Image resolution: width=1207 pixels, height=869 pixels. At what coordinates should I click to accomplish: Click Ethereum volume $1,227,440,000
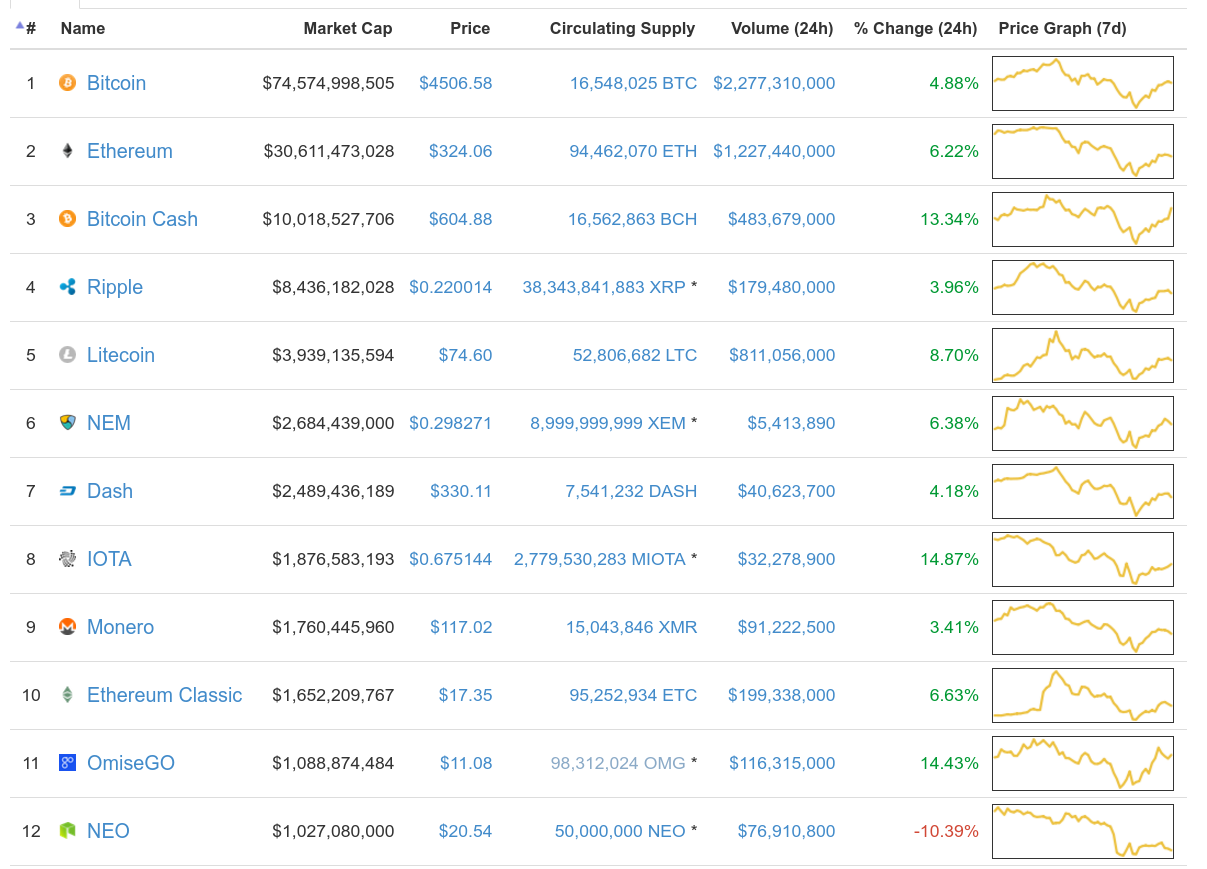click(x=774, y=151)
